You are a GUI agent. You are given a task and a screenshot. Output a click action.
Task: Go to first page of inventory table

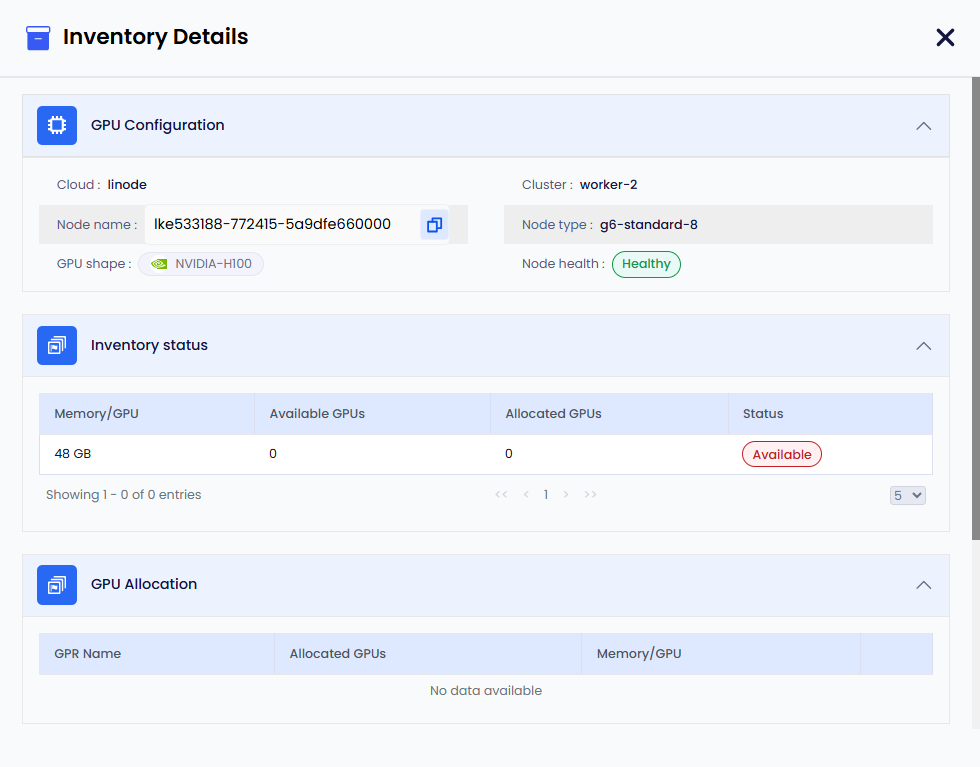(x=501, y=495)
